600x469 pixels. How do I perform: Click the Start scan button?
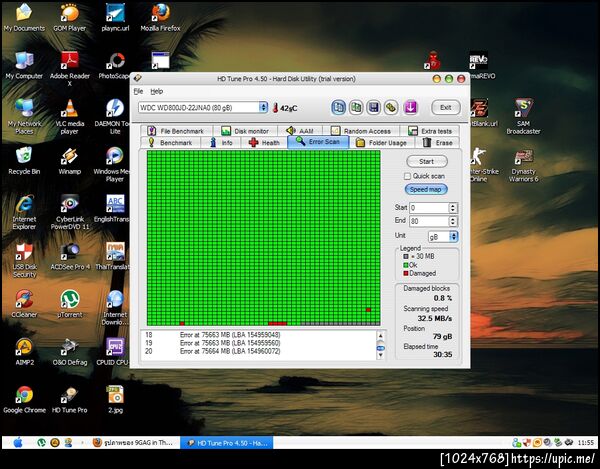click(427, 161)
